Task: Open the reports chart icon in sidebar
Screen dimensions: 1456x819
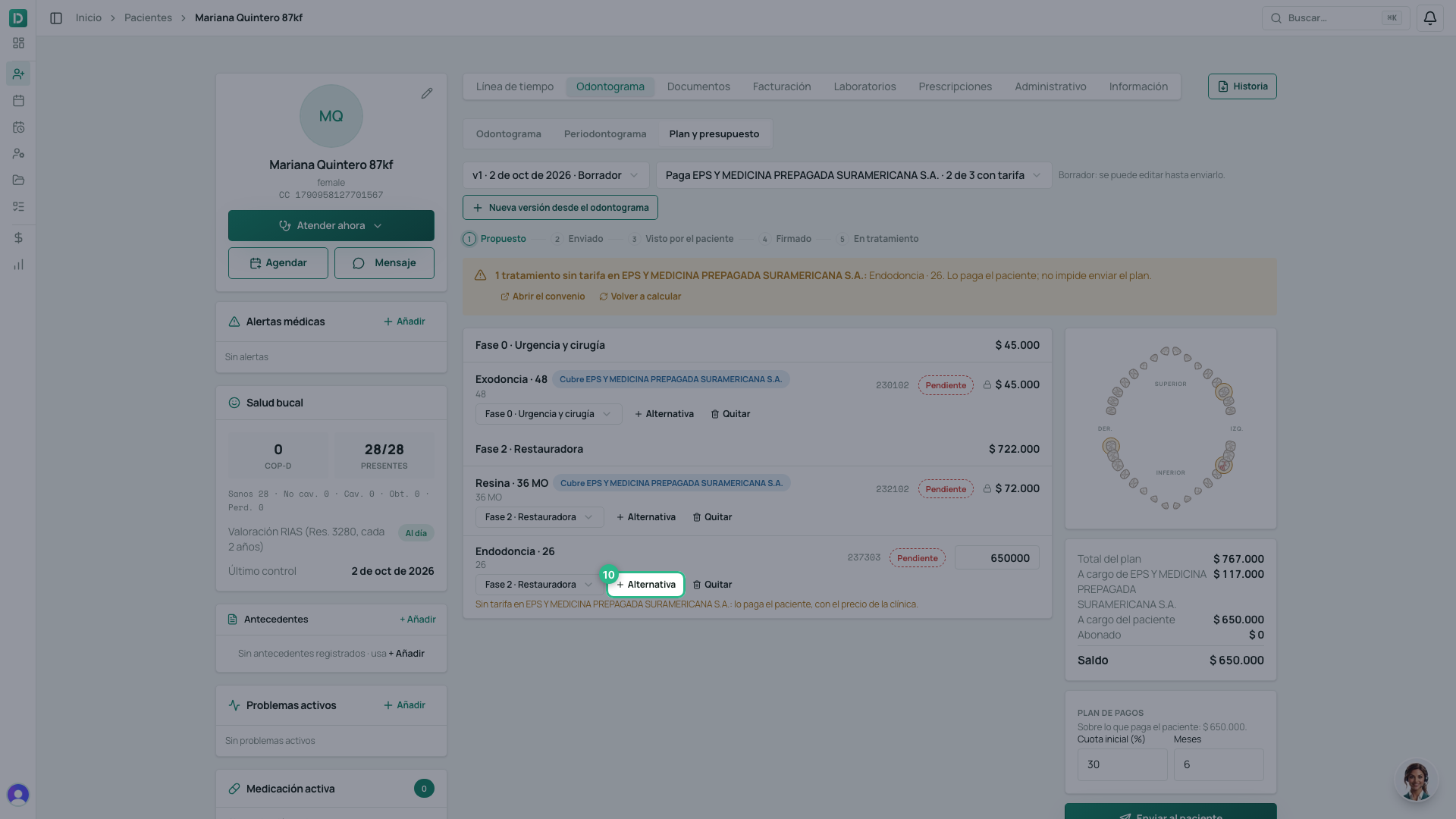Action: pyautogui.click(x=18, y=265)
